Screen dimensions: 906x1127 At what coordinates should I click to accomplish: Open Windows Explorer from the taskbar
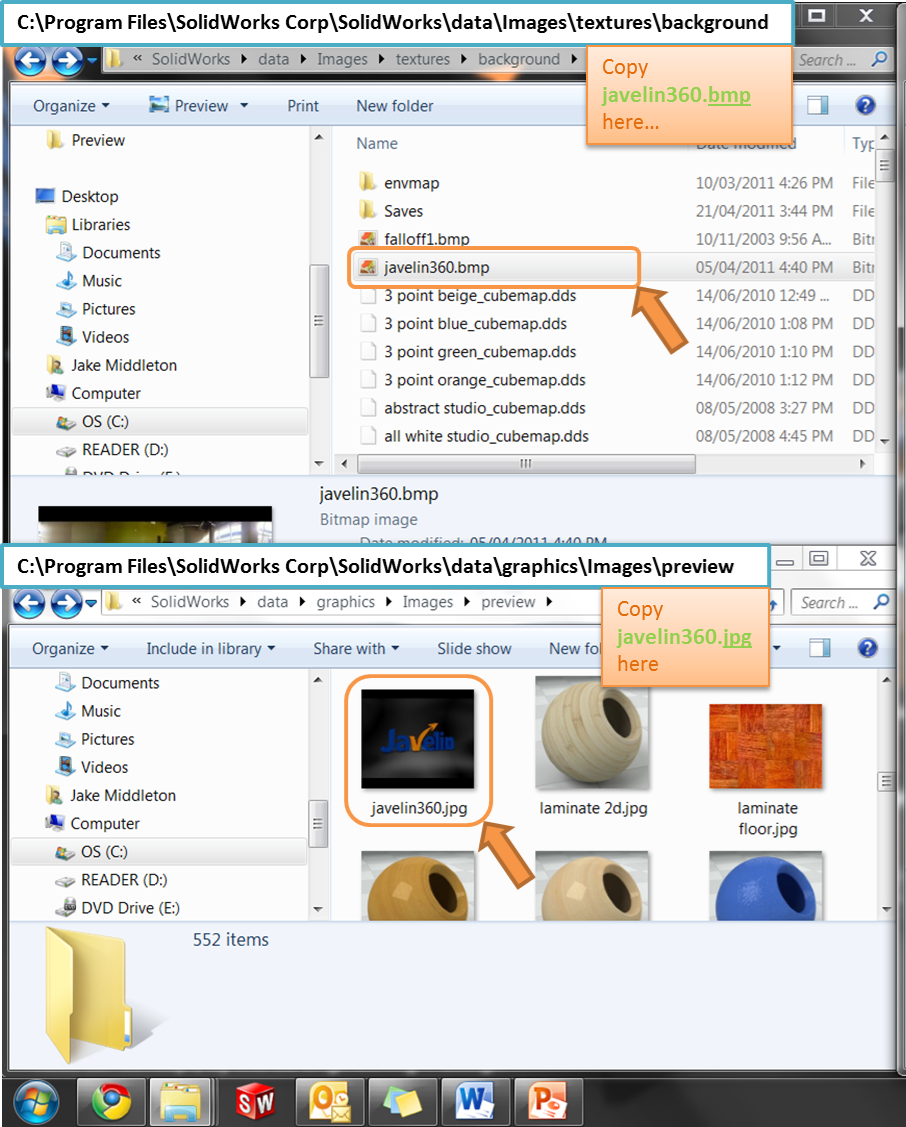[x=180, y=1102]
